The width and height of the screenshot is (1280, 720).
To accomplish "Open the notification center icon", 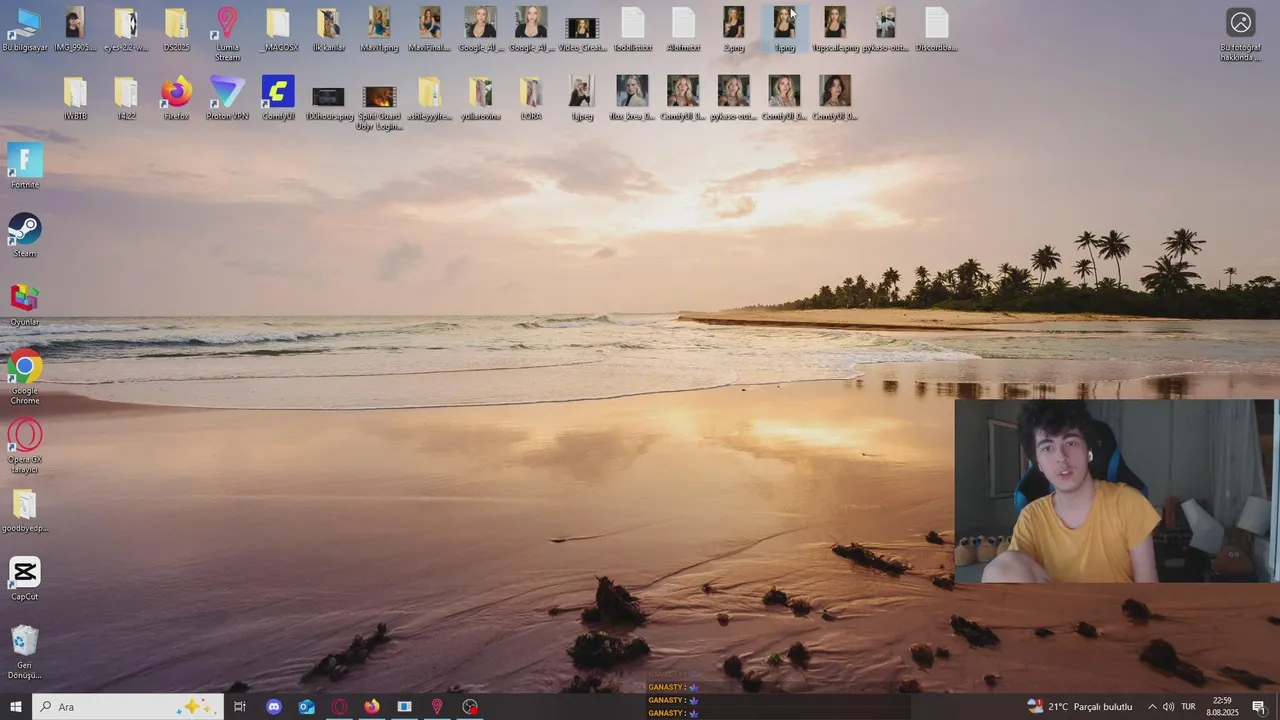I will click(x=1259, y=707).
